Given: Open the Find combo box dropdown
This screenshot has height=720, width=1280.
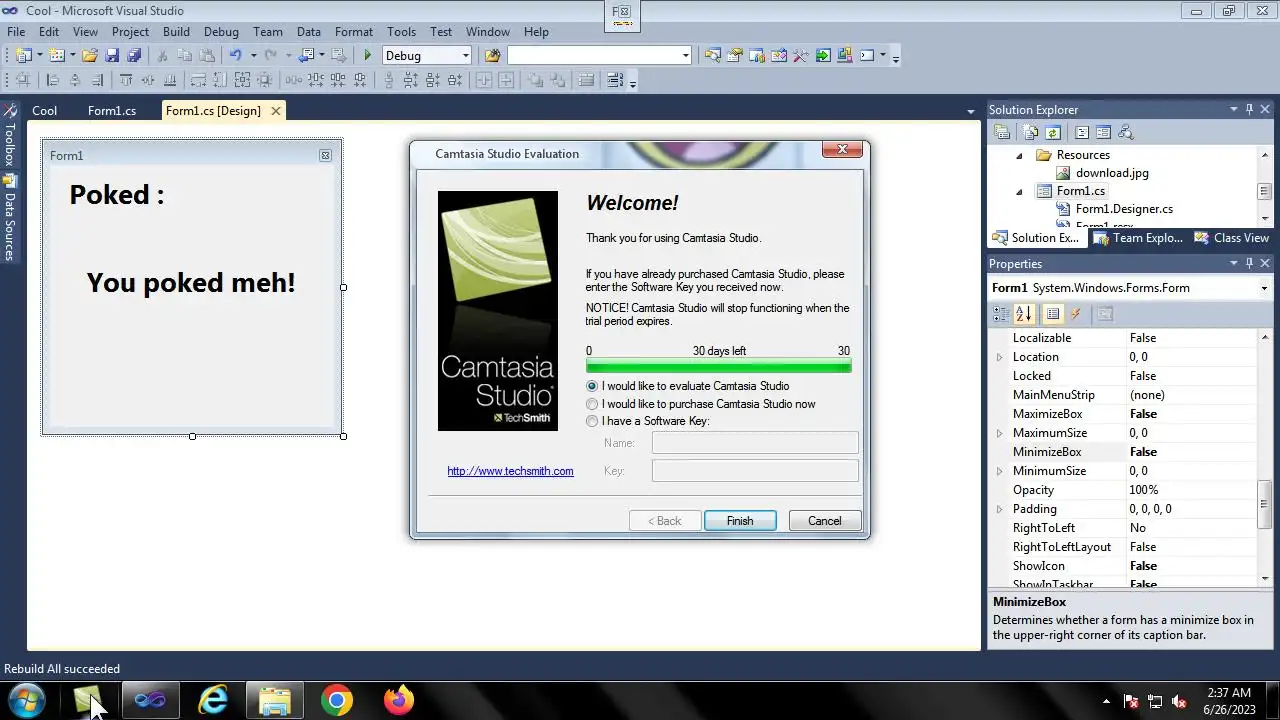Looking at the screenshot, I should click(685, 55).
